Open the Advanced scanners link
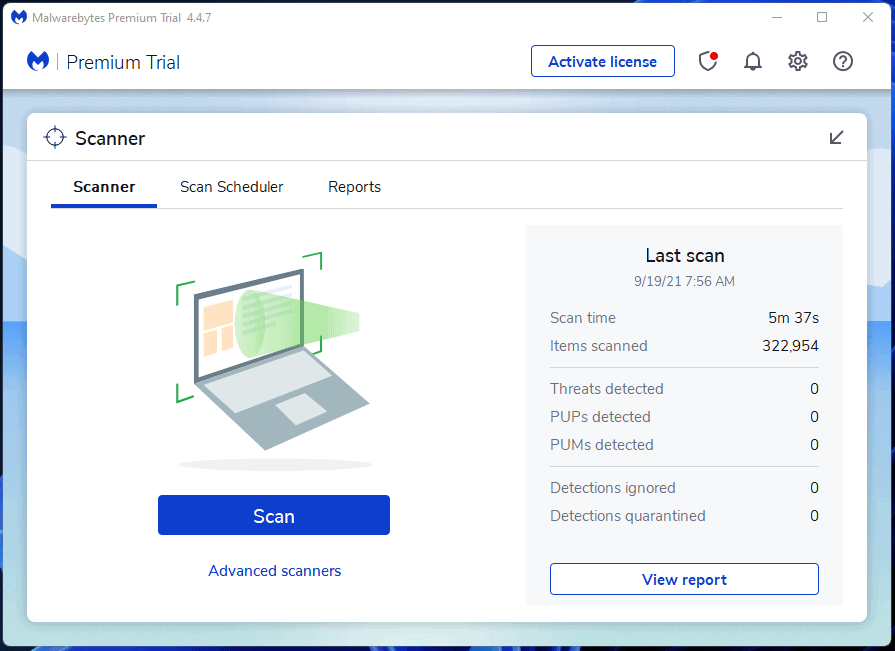This screenshot has height=651, width=895. tap(274, 571)
